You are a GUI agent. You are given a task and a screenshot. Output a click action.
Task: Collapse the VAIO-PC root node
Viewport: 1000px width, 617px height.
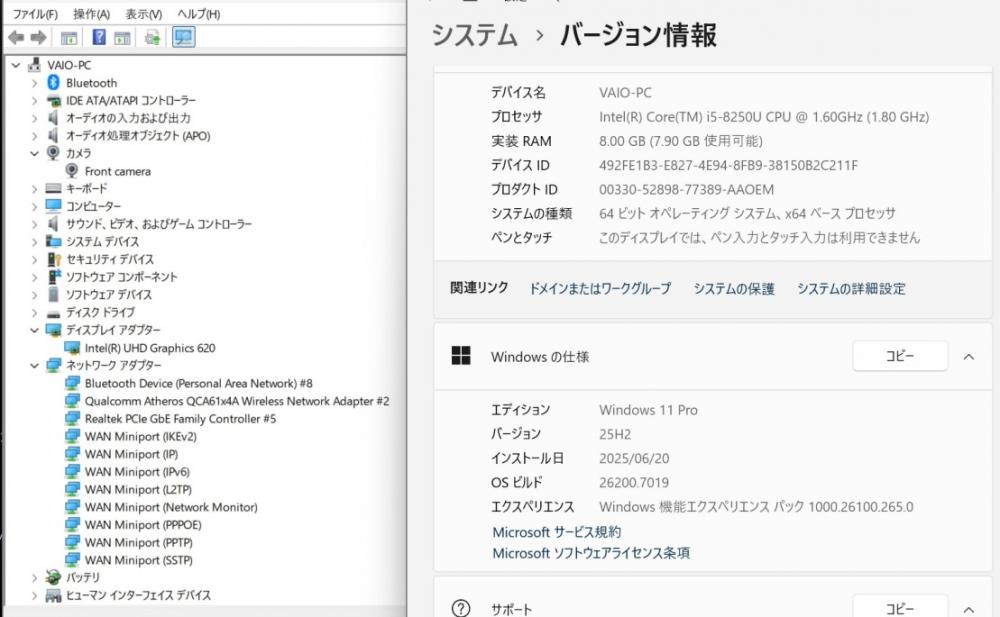tap(16, 64)
